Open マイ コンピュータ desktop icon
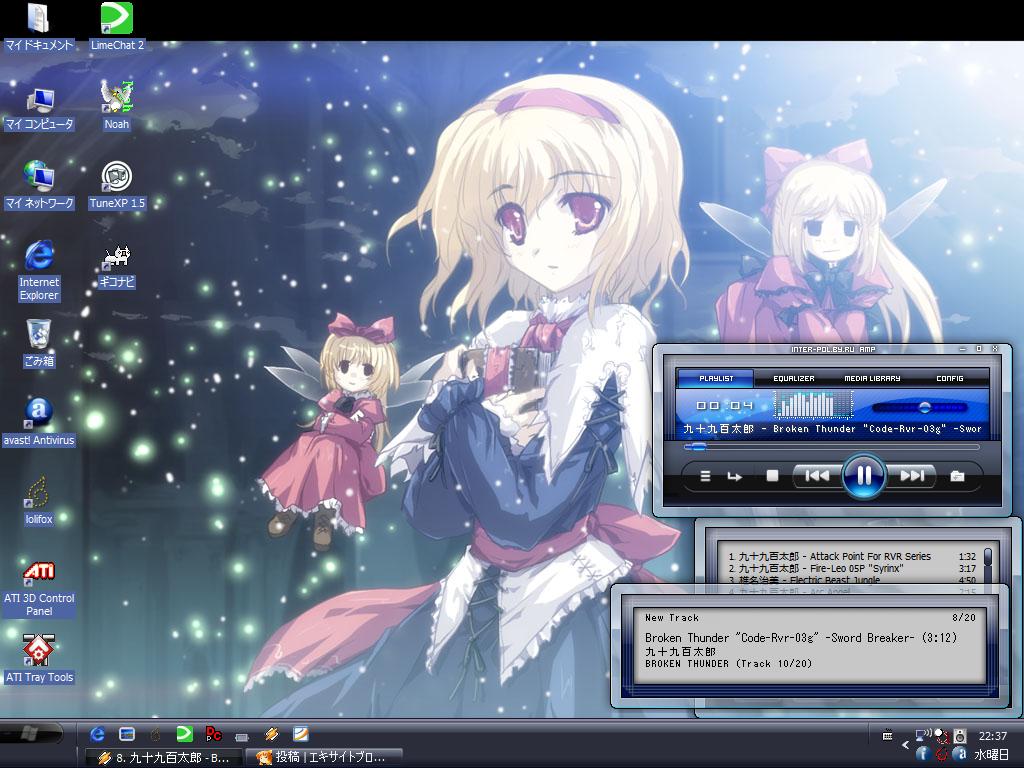Image resolution: width=1024 pixels, height=768 pixels. tap(39, 108)
